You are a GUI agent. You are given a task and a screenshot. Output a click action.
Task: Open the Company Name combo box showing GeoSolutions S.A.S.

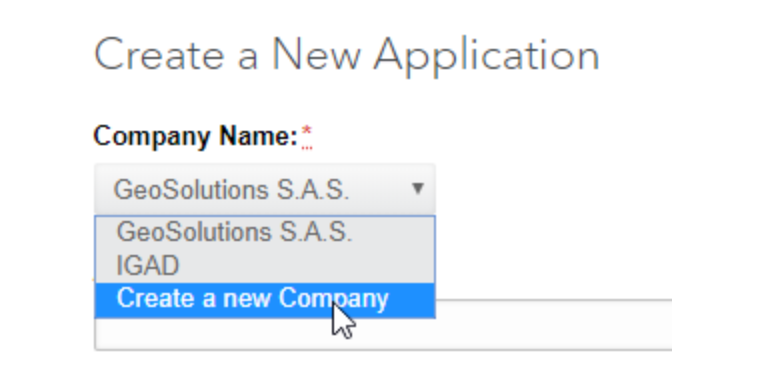(265, 189)
